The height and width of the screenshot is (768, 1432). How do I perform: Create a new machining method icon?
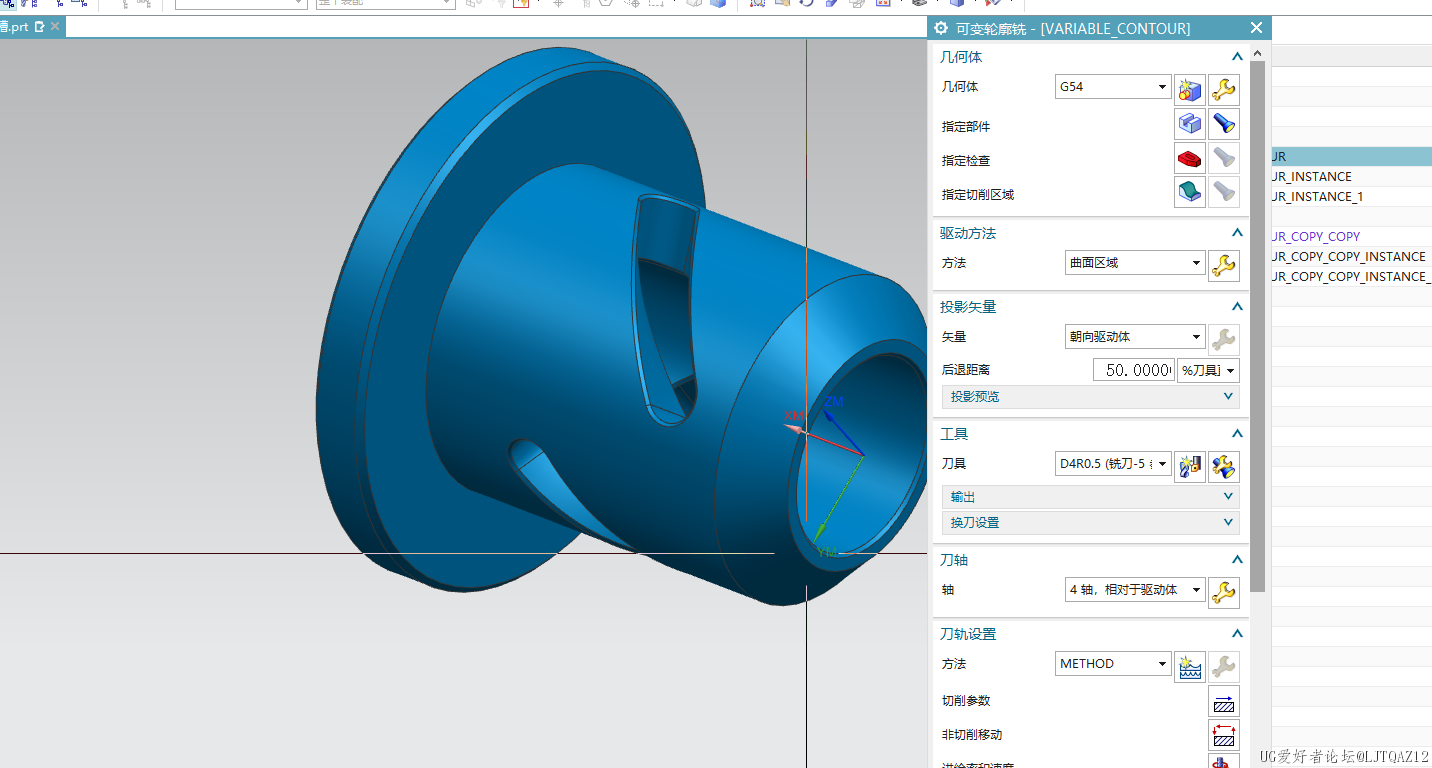1189,666
